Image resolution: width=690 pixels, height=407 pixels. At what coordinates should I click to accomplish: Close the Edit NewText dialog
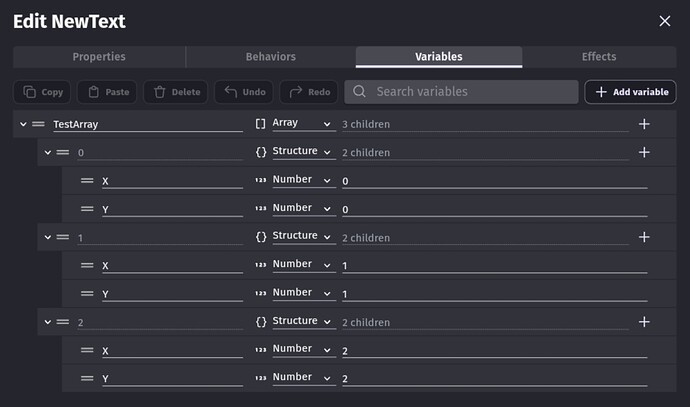click(x=665, y=21)
